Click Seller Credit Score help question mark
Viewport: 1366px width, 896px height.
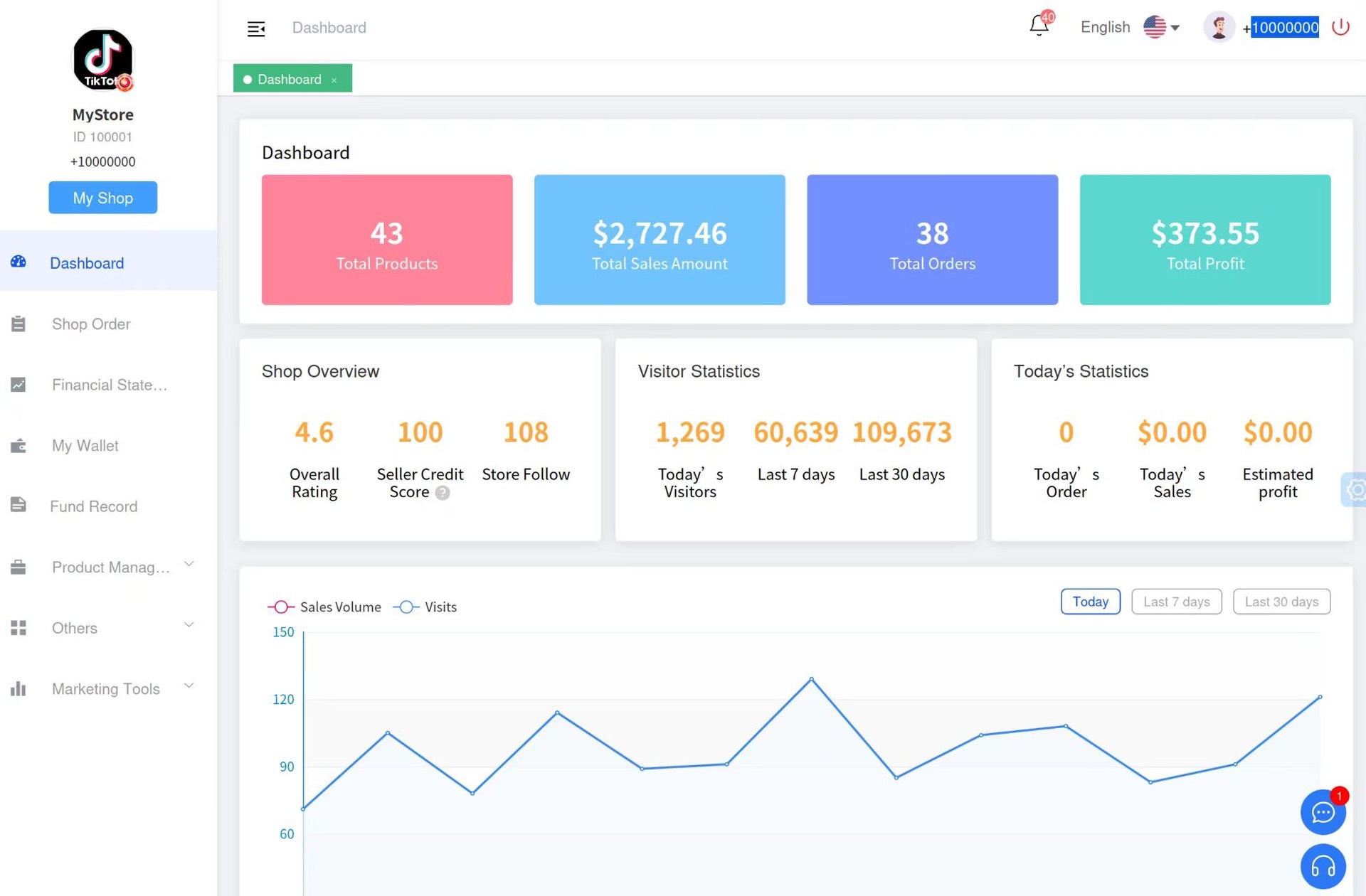[443, 493]
